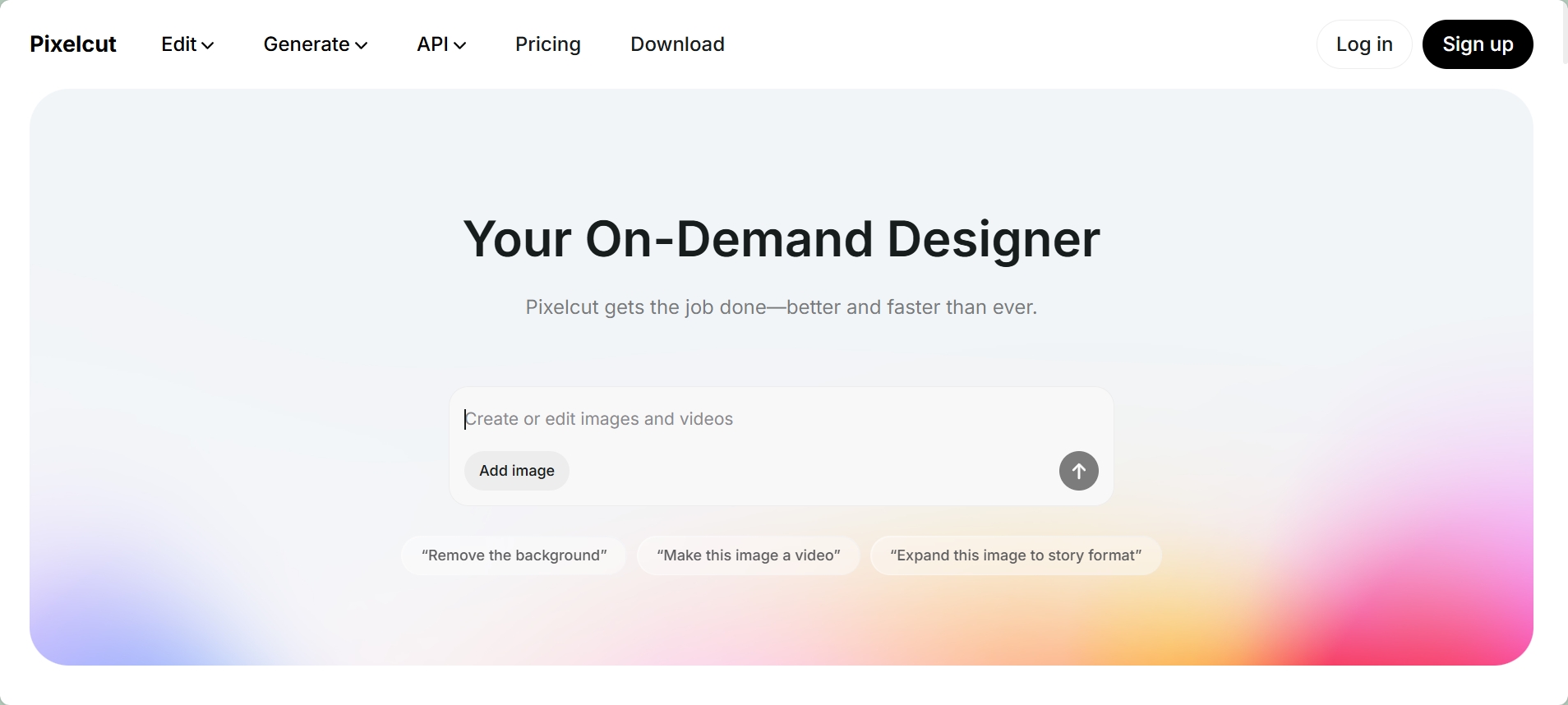This screenshot has width=1568, height=705.
Task: Click the Log in button
Action: tap(1363, 44)
